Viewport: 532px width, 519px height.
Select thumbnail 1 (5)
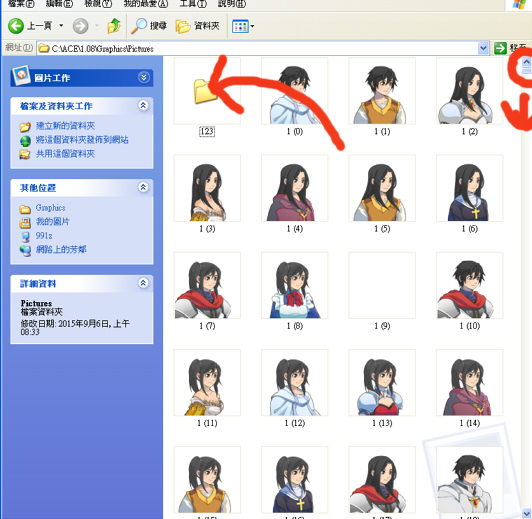tap(382, 188)
